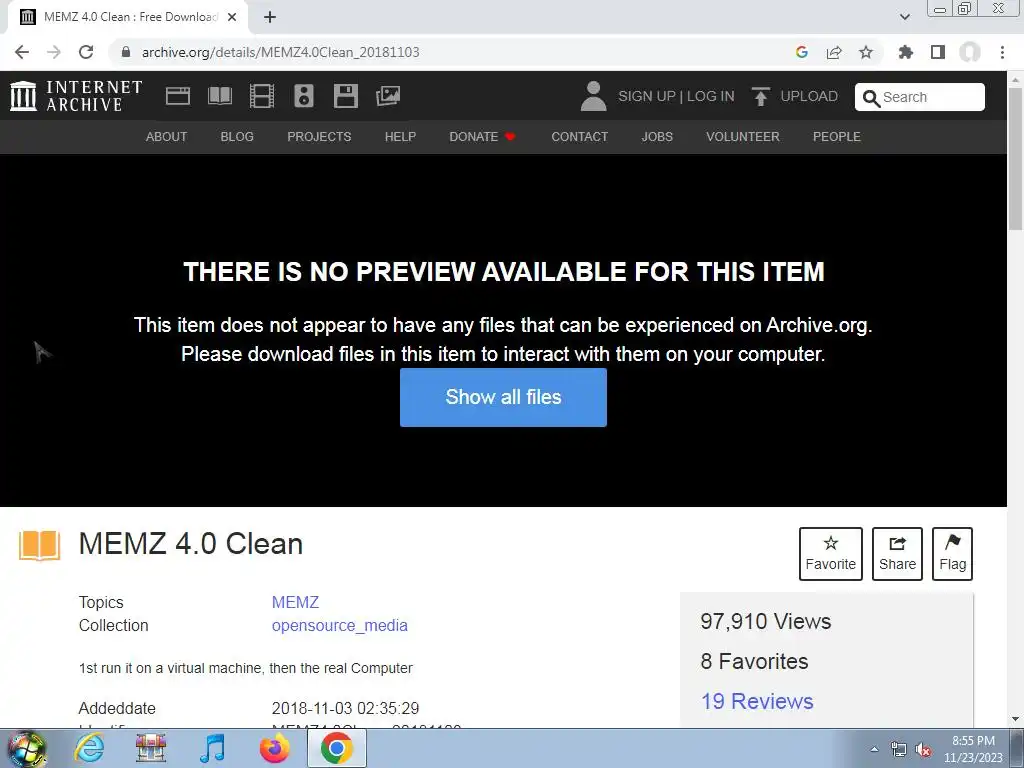Click the muted volume tray icon

[923, 750]
